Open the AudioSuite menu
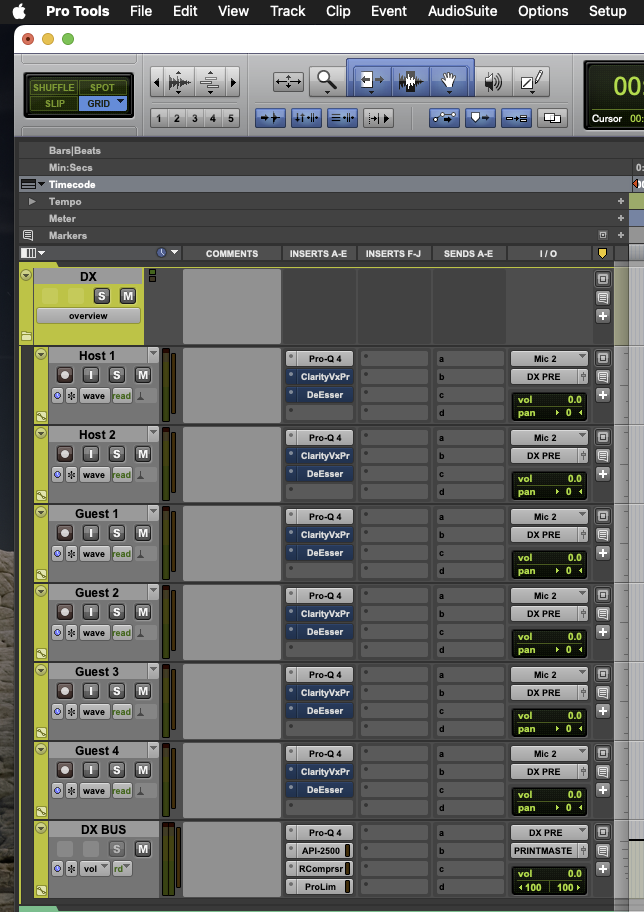The height and width of the screenshot is (912, 644). pyautogui.click(x=462, y=11)
